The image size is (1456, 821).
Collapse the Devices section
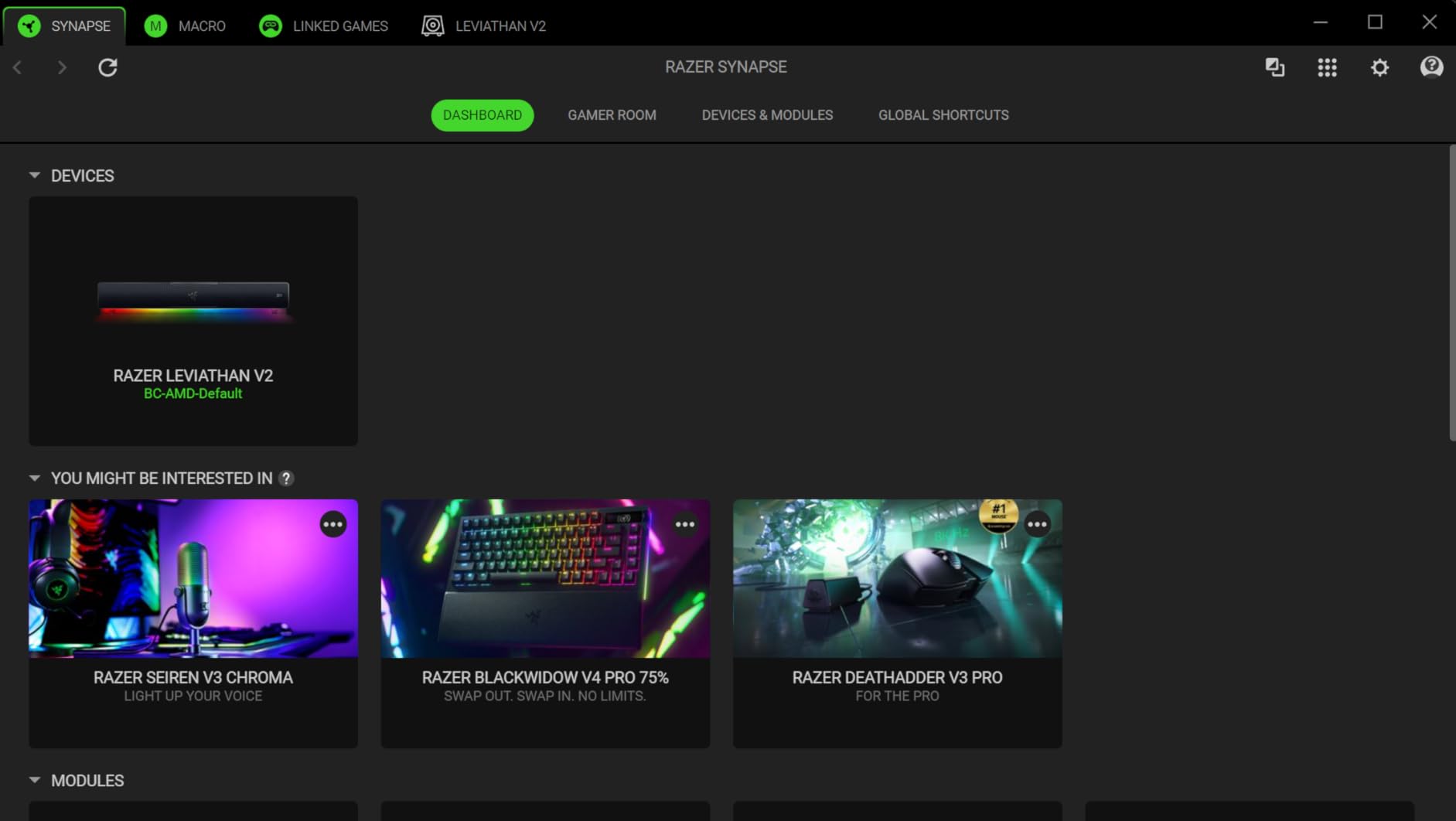pyautogui.click(x=35, y=175)
